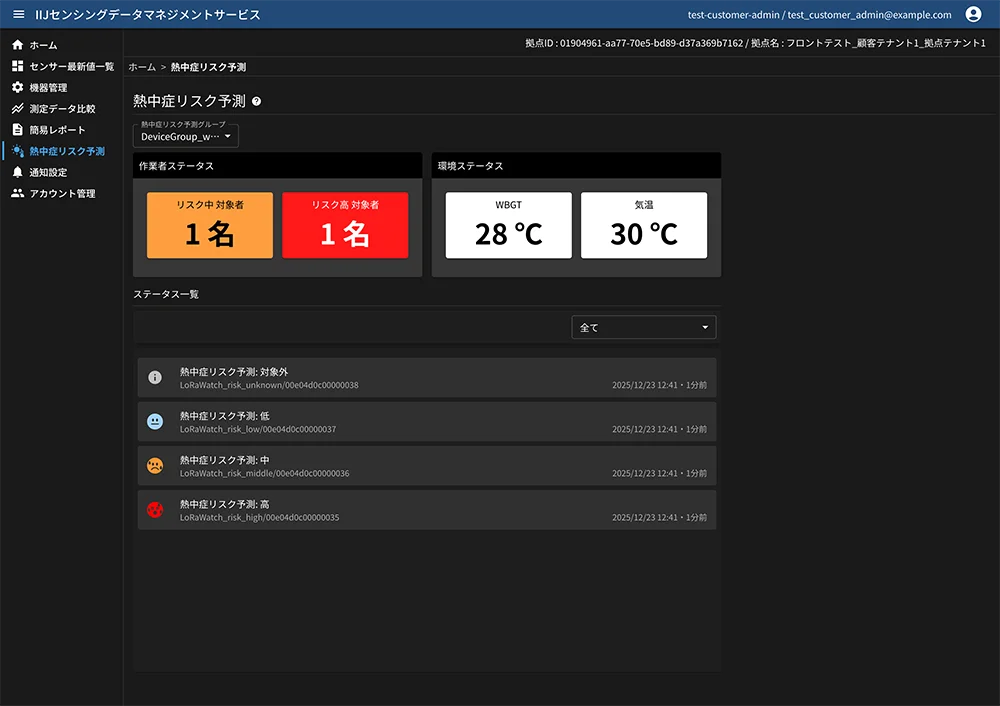Open the 熱中症リスク予測グループ DeviceGroup dropdown
Screen dimensions: 1000x706
point(185,135)
